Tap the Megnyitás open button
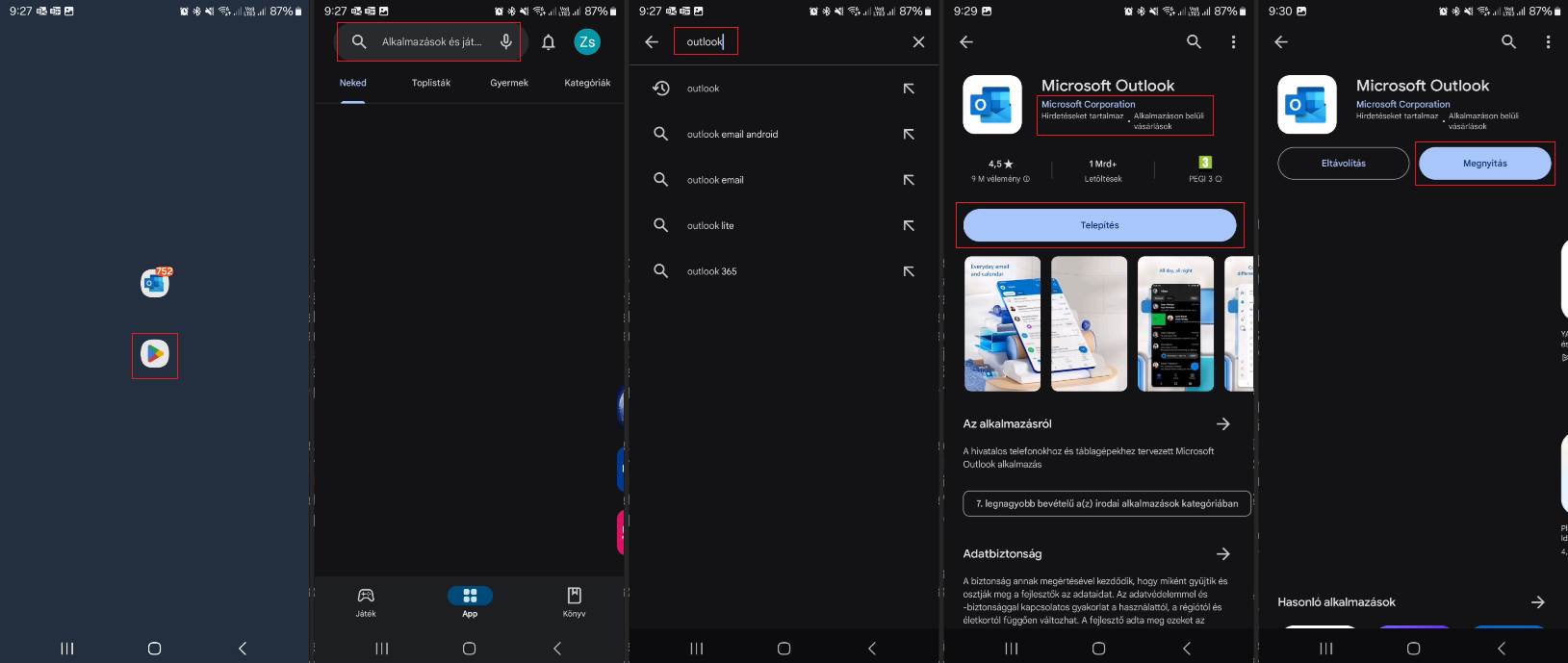The width and height of the screenshot is (1568, 663). [x=1485, y=164]
